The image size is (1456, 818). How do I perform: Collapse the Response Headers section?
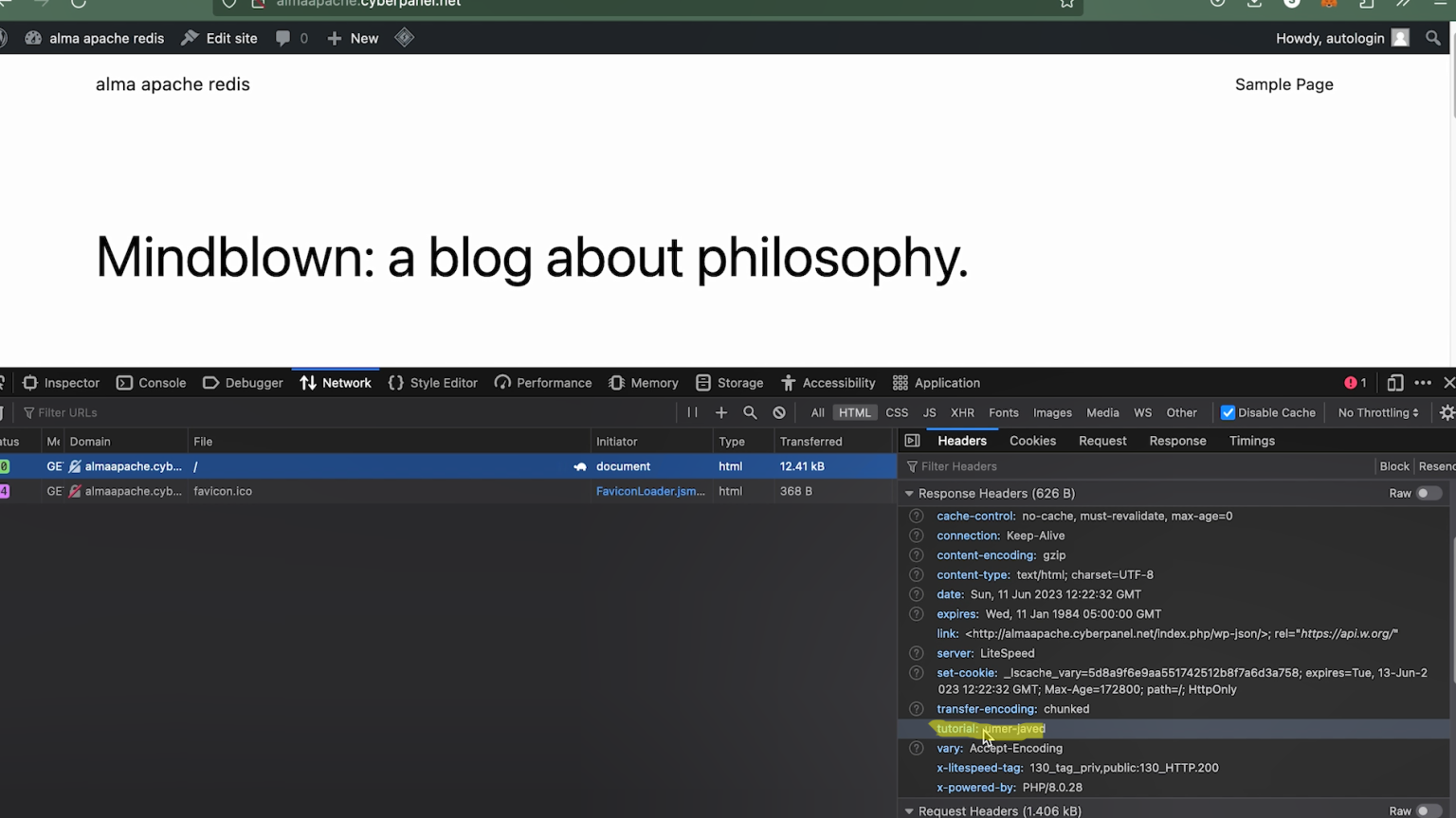tap(909, 493)
